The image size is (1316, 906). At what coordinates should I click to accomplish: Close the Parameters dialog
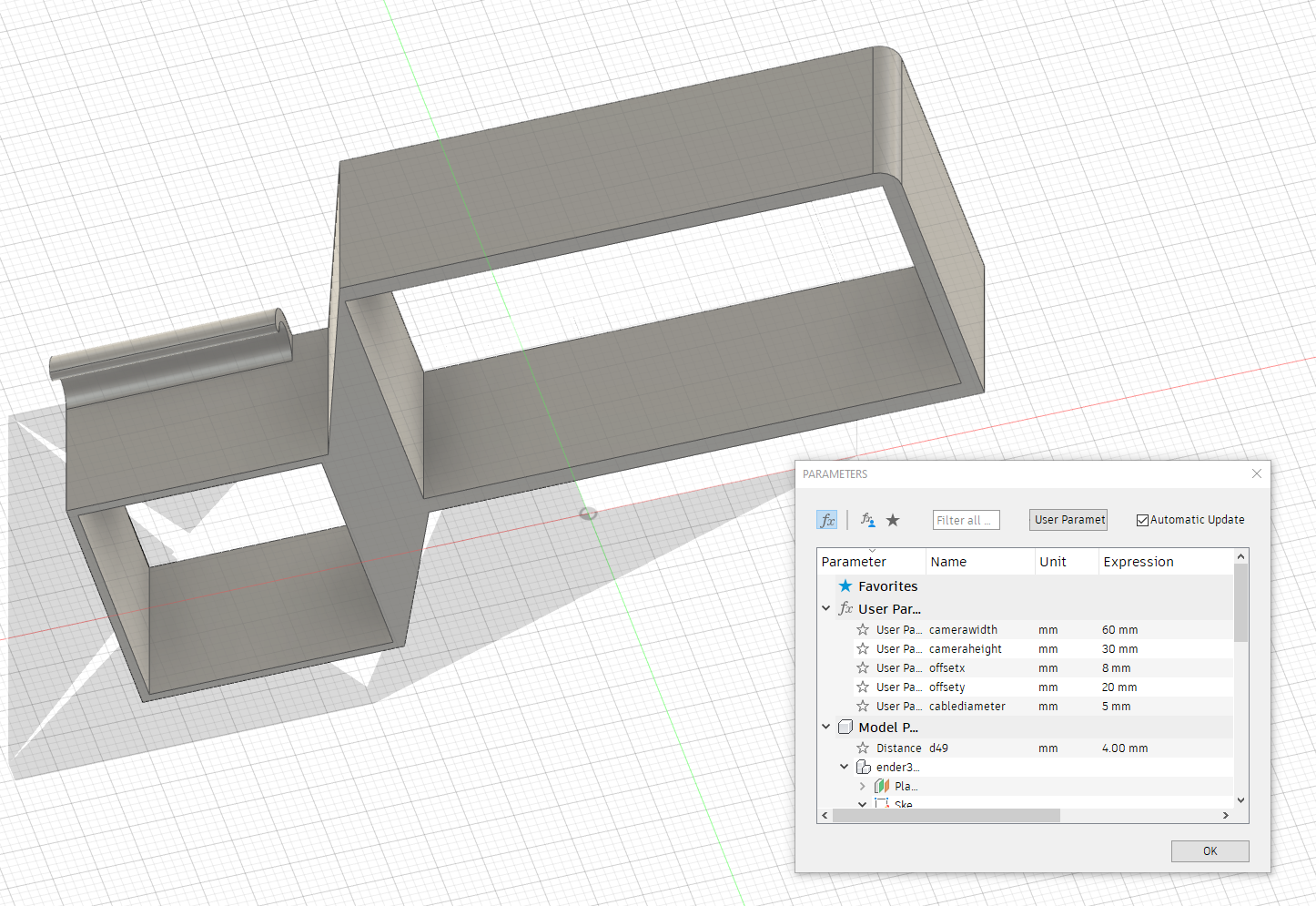tap(1257, 473)
